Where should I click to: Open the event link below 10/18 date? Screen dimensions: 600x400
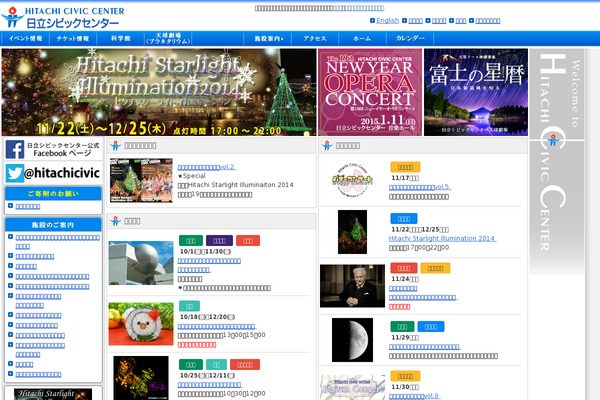tap(217, 327)
